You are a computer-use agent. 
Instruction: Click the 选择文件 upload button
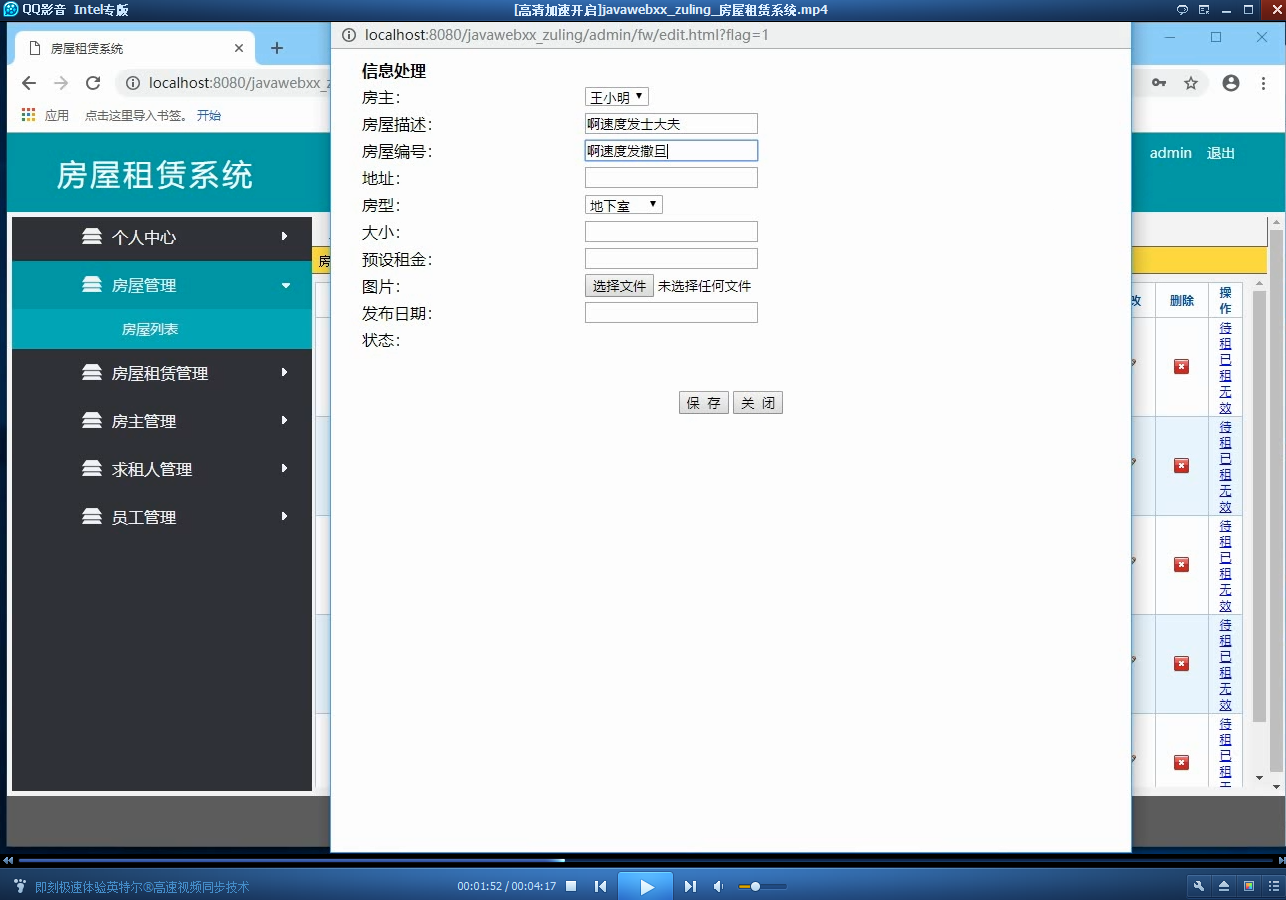point(619,286)
